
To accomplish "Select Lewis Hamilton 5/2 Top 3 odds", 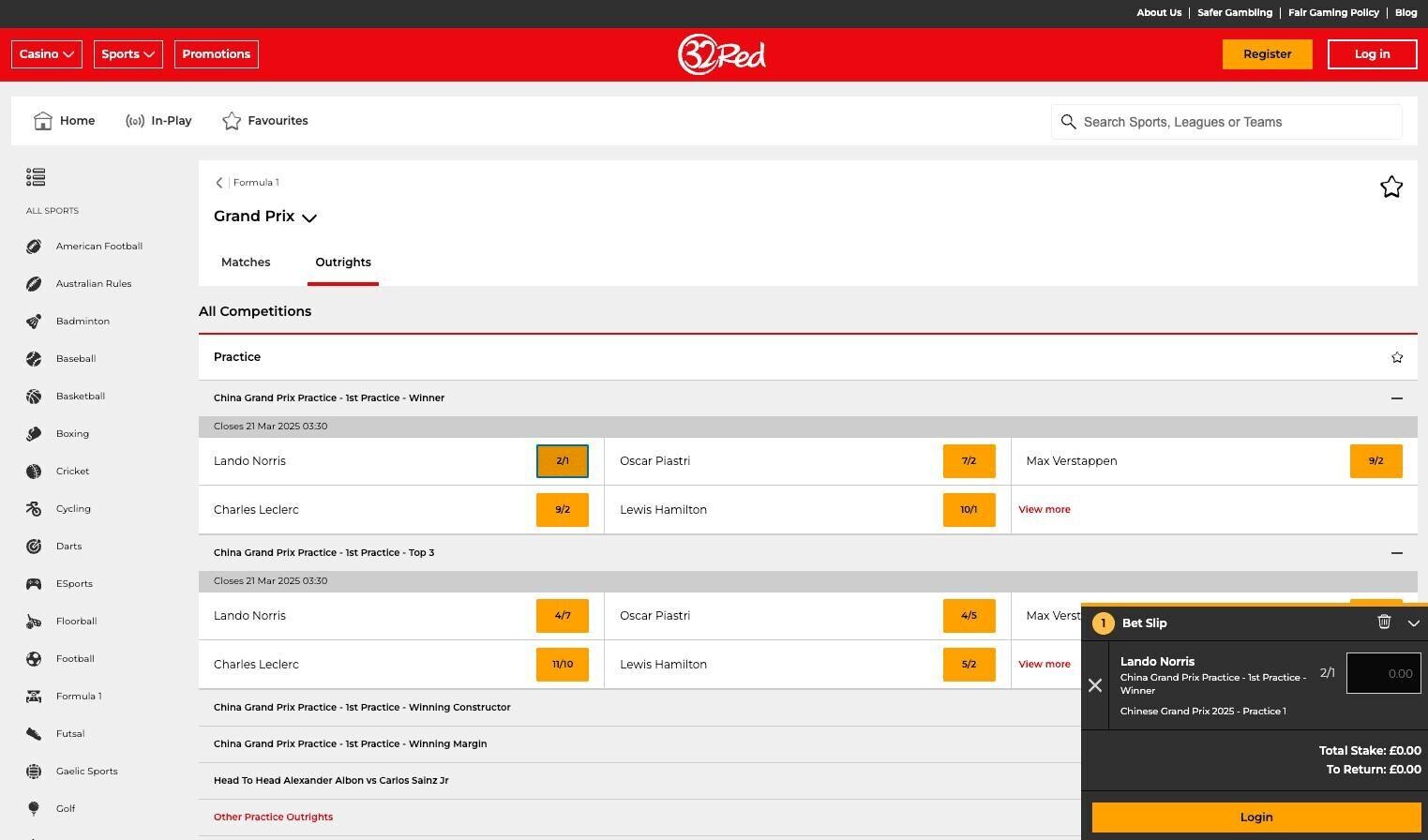I will [970, 665].
